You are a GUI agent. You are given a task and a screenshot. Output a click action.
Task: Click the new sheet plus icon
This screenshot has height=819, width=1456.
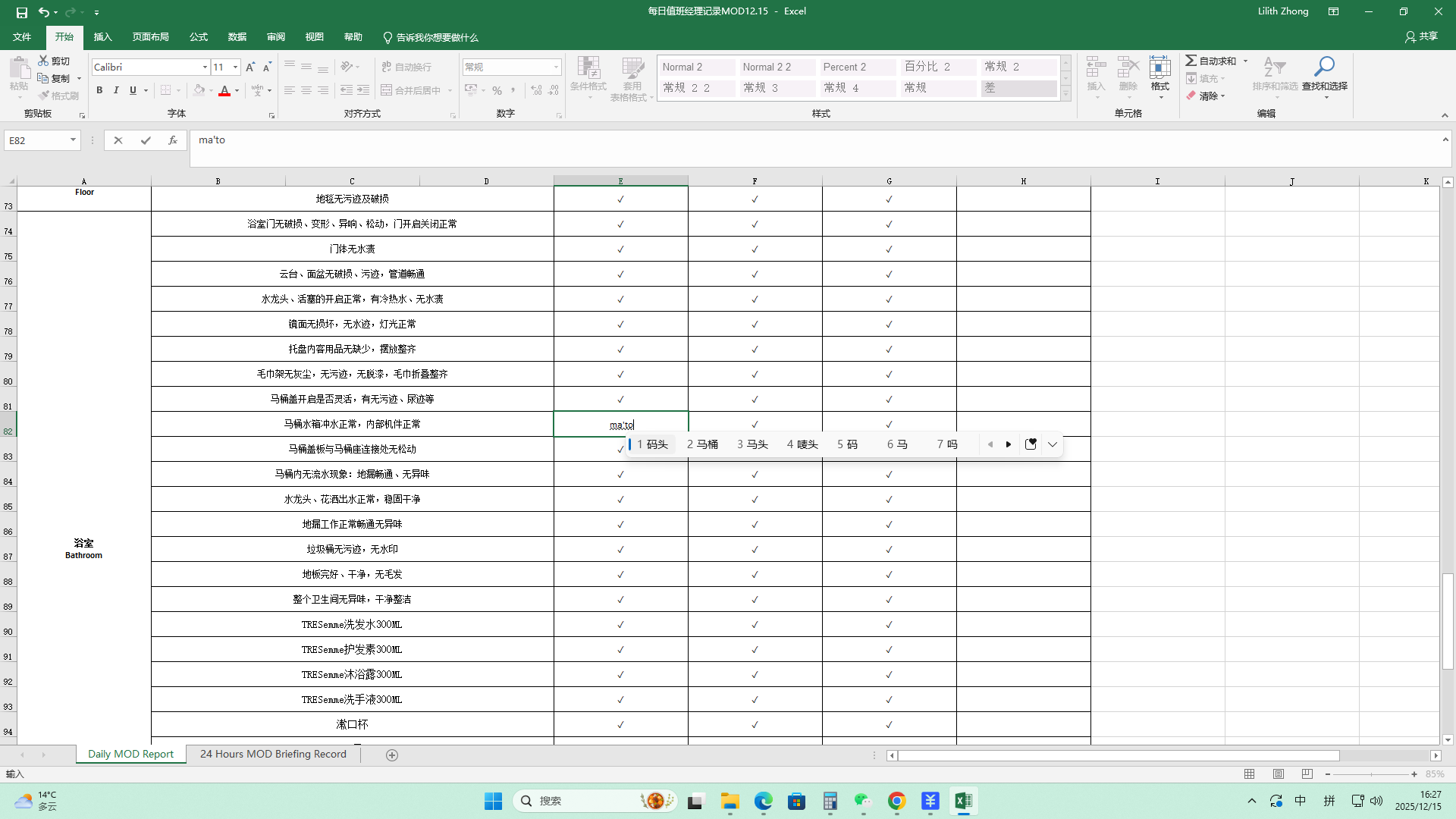pyautogui.click(x=392, y=755)
